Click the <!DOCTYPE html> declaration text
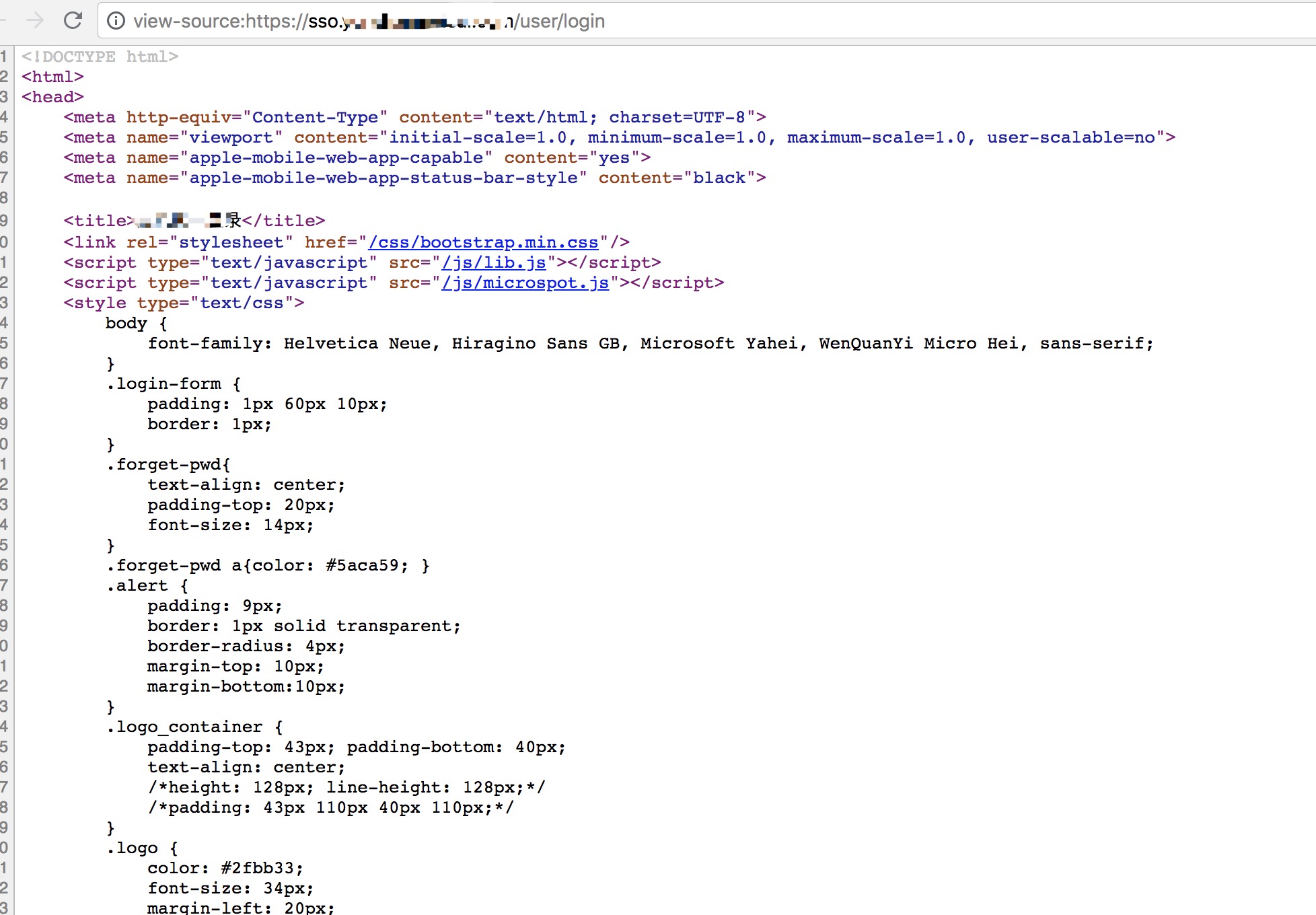The image size is (1316, 915). tap(100, 57)
